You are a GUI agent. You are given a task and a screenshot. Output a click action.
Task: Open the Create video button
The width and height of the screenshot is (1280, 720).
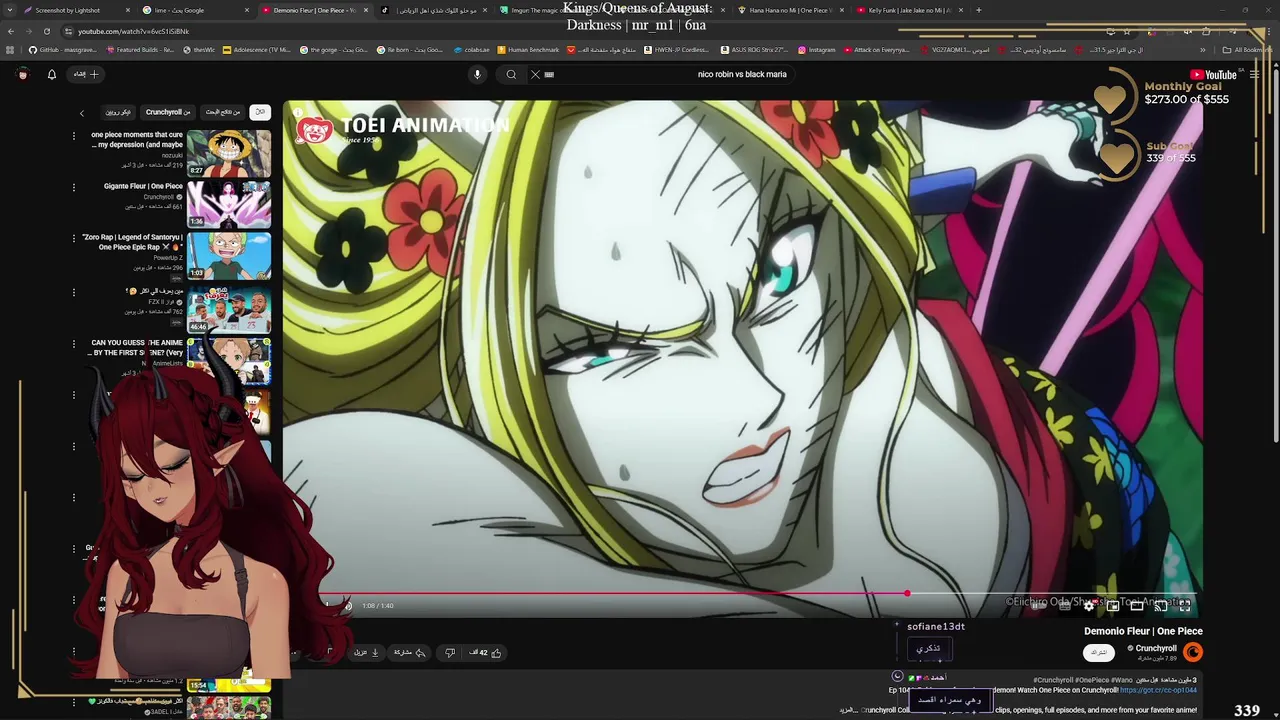pos(85,74)
